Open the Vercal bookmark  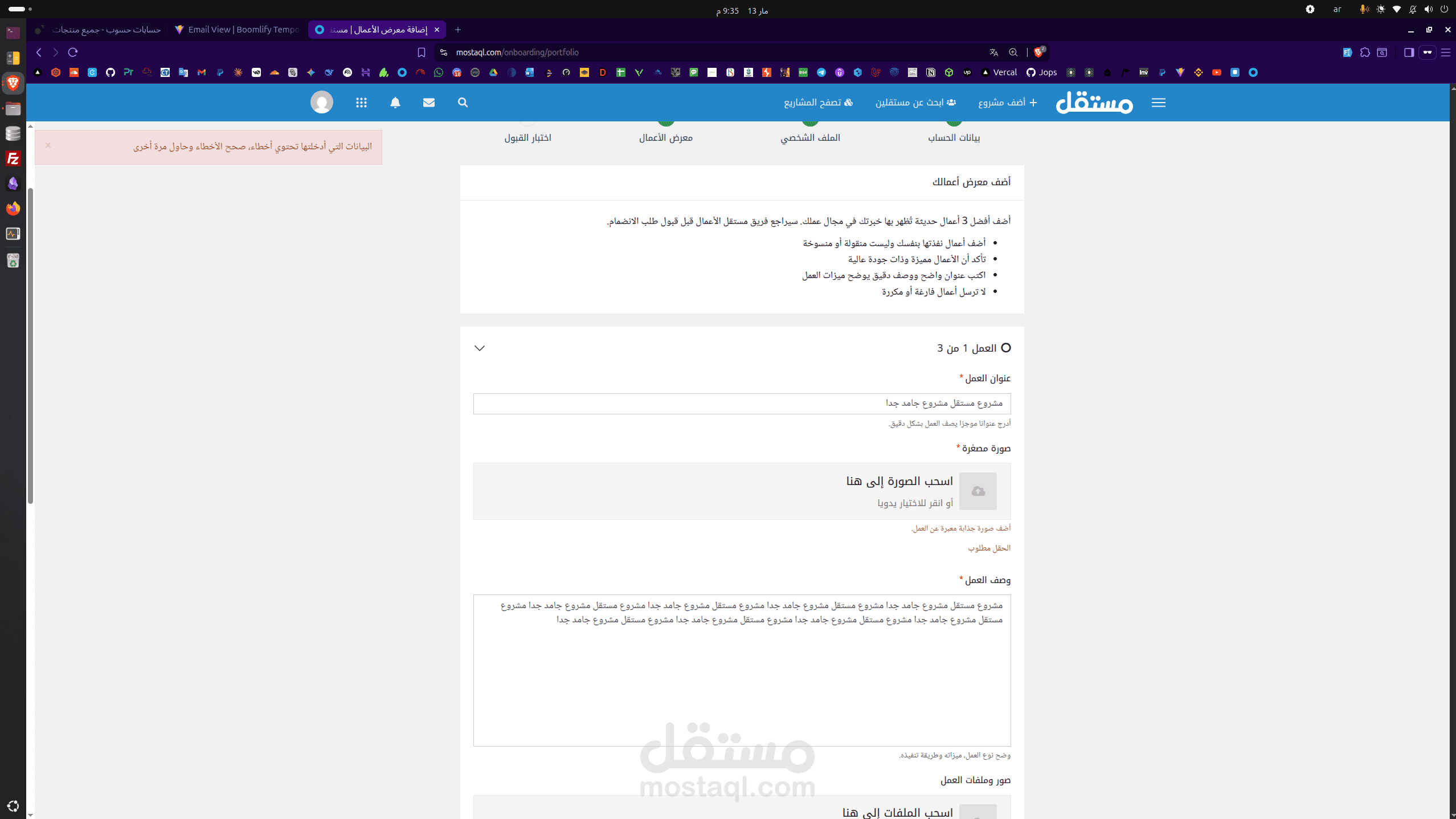[x=999, y=72]
